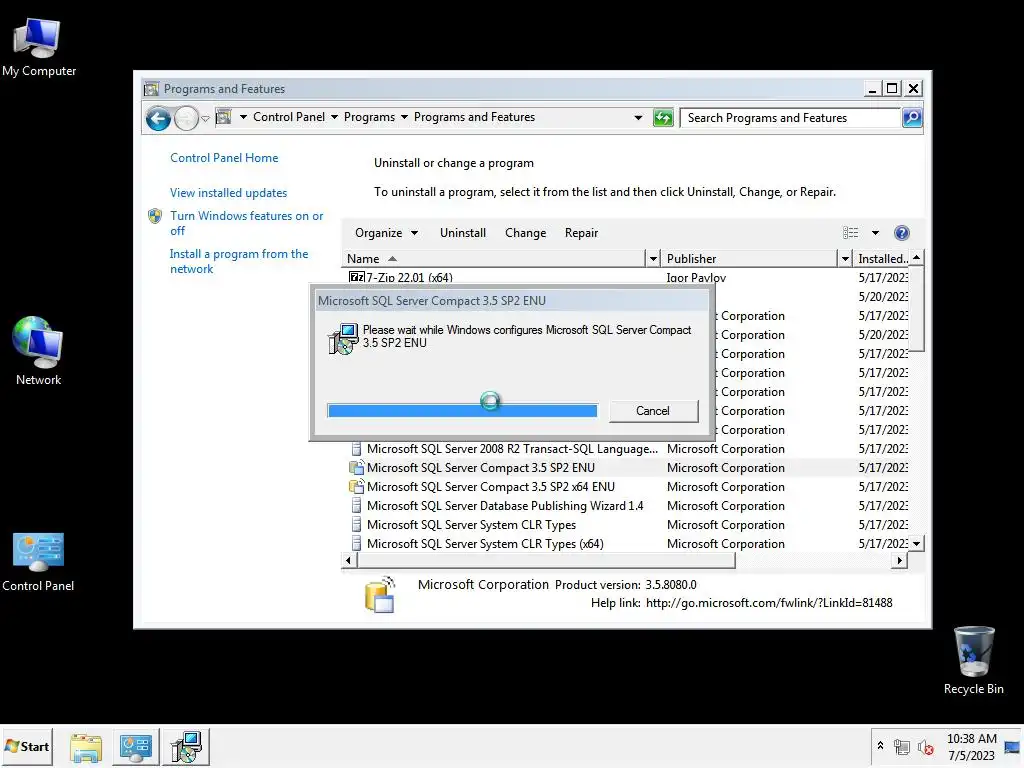Select SQL Server System CLR Types (x64) row

[x=485, y=544]
